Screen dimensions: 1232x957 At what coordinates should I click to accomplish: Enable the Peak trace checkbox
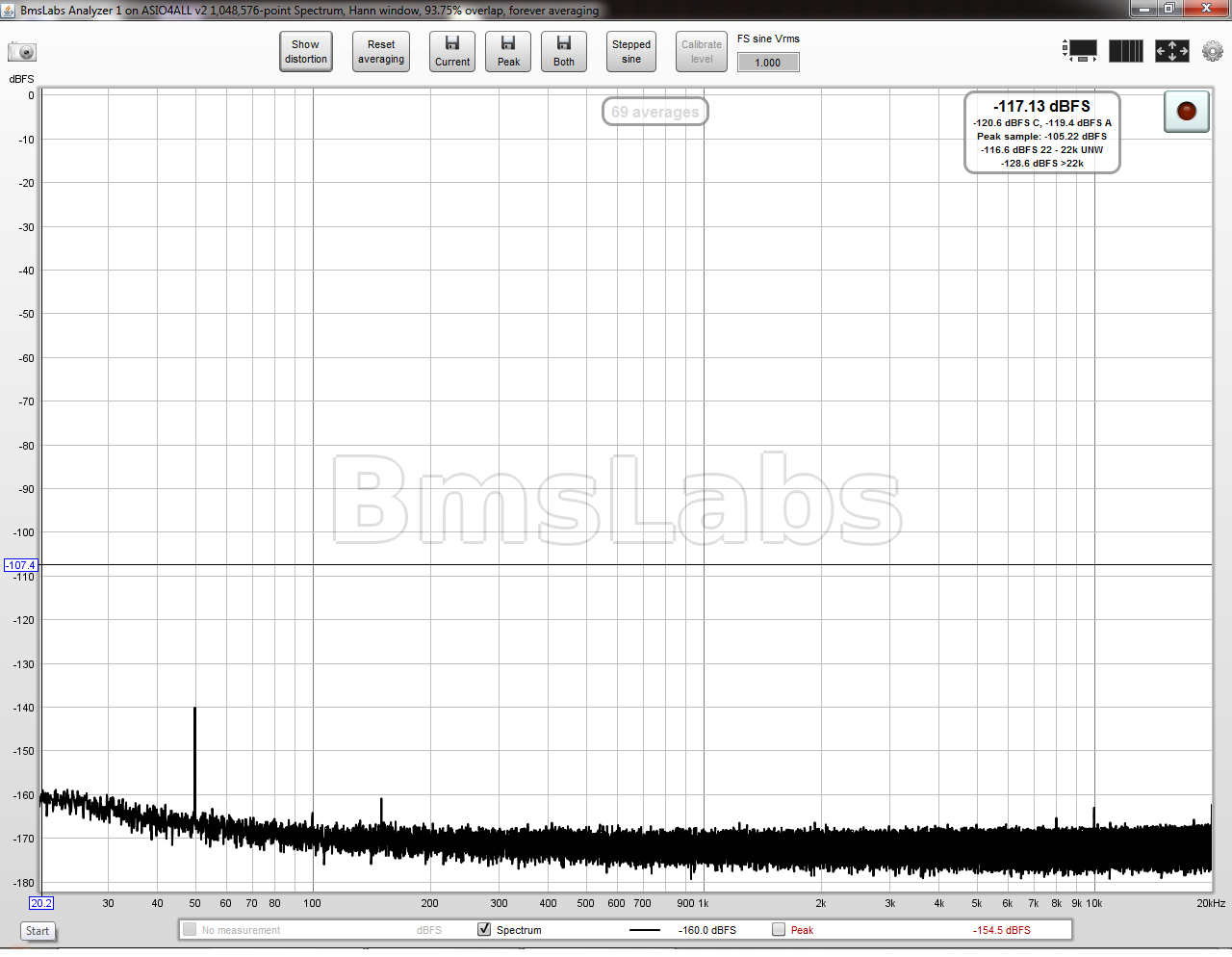point(779,929)
